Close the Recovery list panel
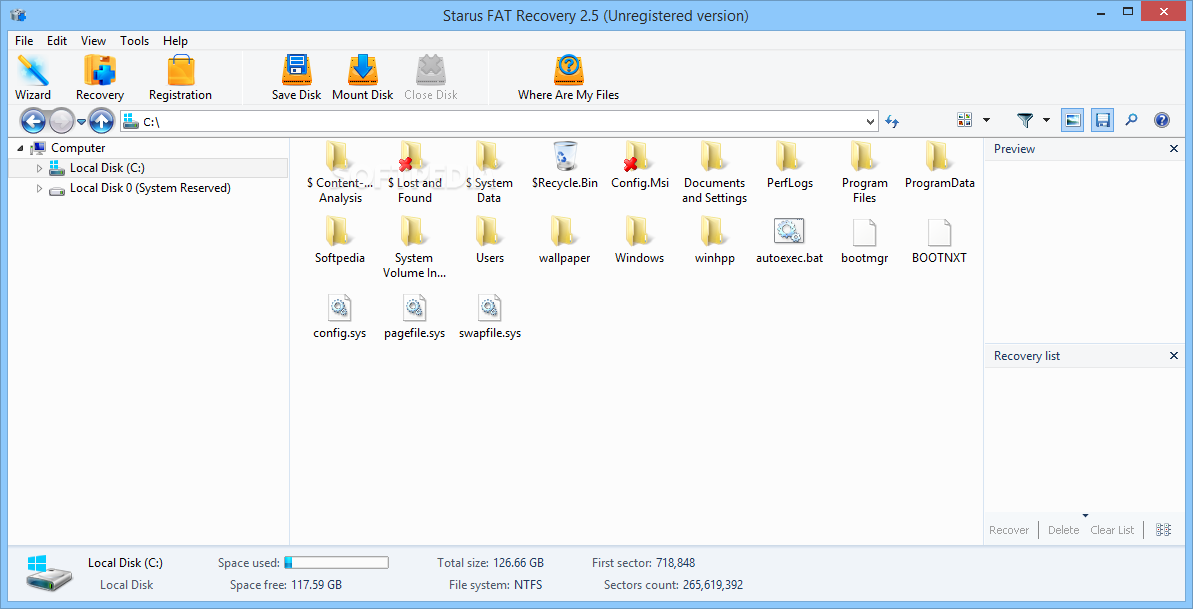The image size is (1193, 609). pyautogui.click(x=1173, y=356)
